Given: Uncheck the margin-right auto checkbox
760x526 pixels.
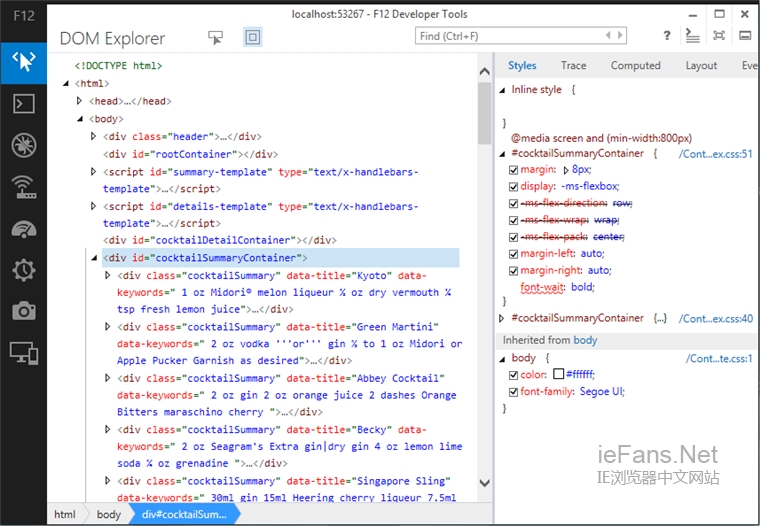Looking at the screenshot, I should click(513, 271).
